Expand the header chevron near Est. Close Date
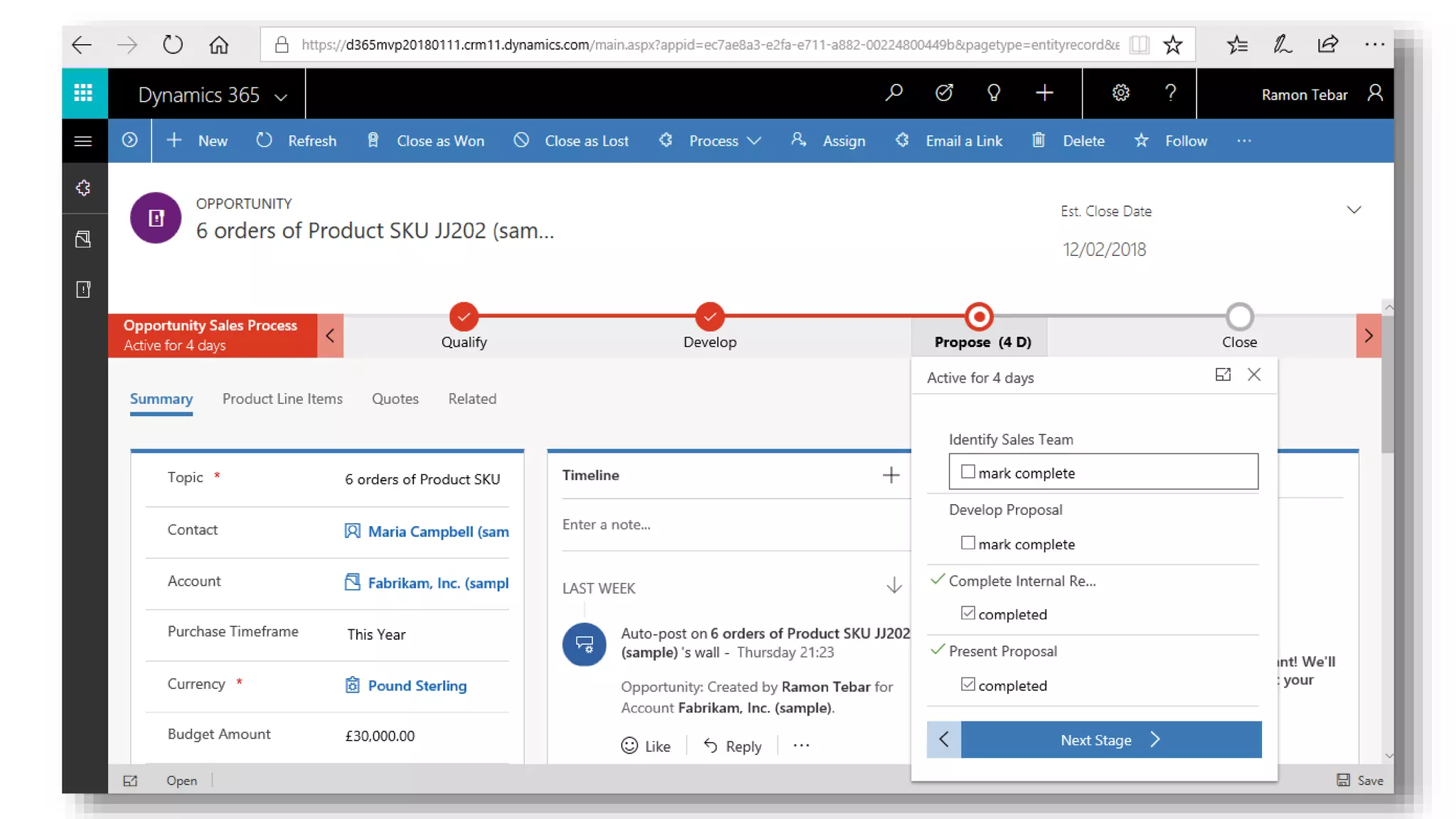Screen dimensions: 1456x819 [x=1354, y=210]
